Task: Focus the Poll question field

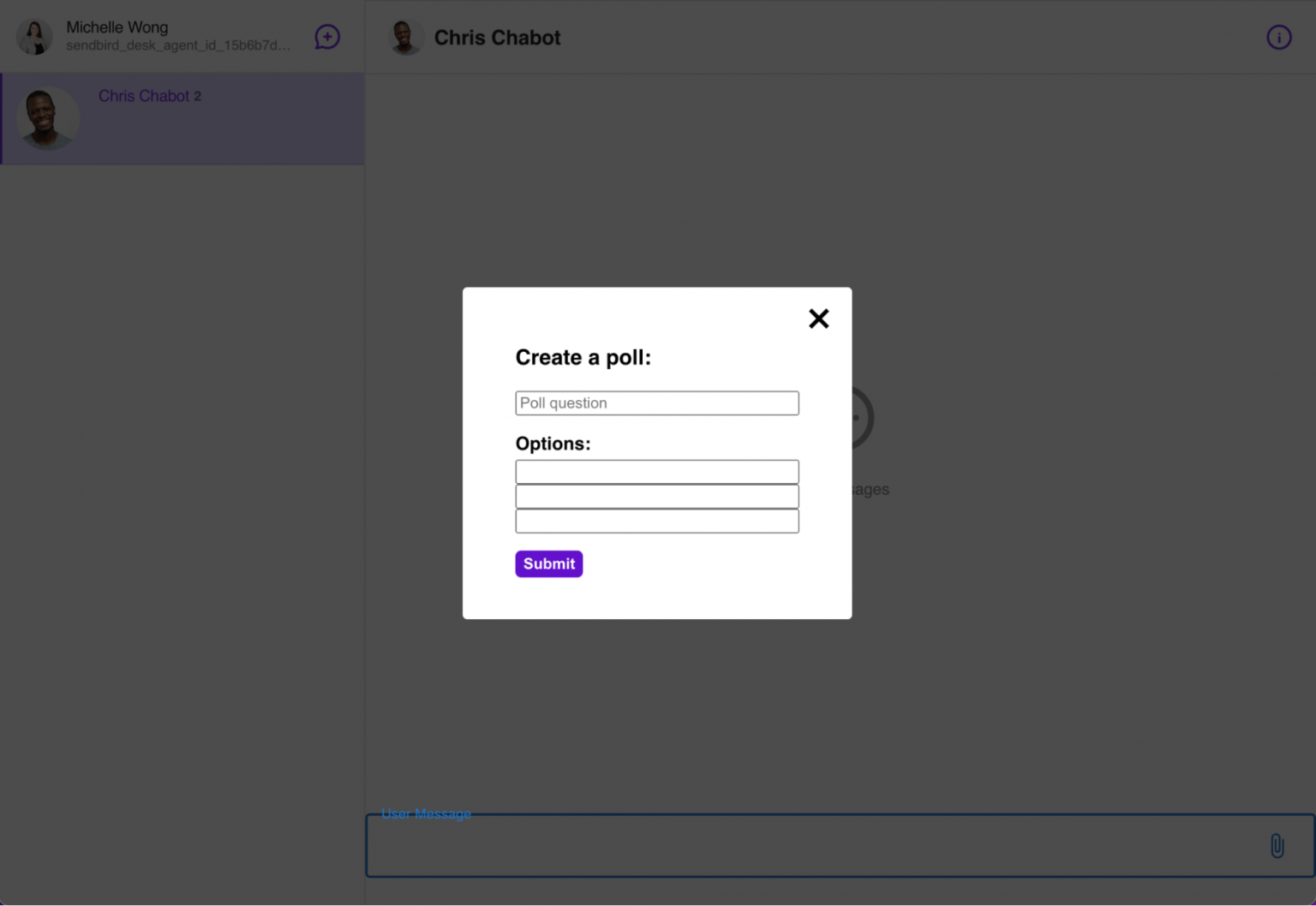Action: pos(657,403)
